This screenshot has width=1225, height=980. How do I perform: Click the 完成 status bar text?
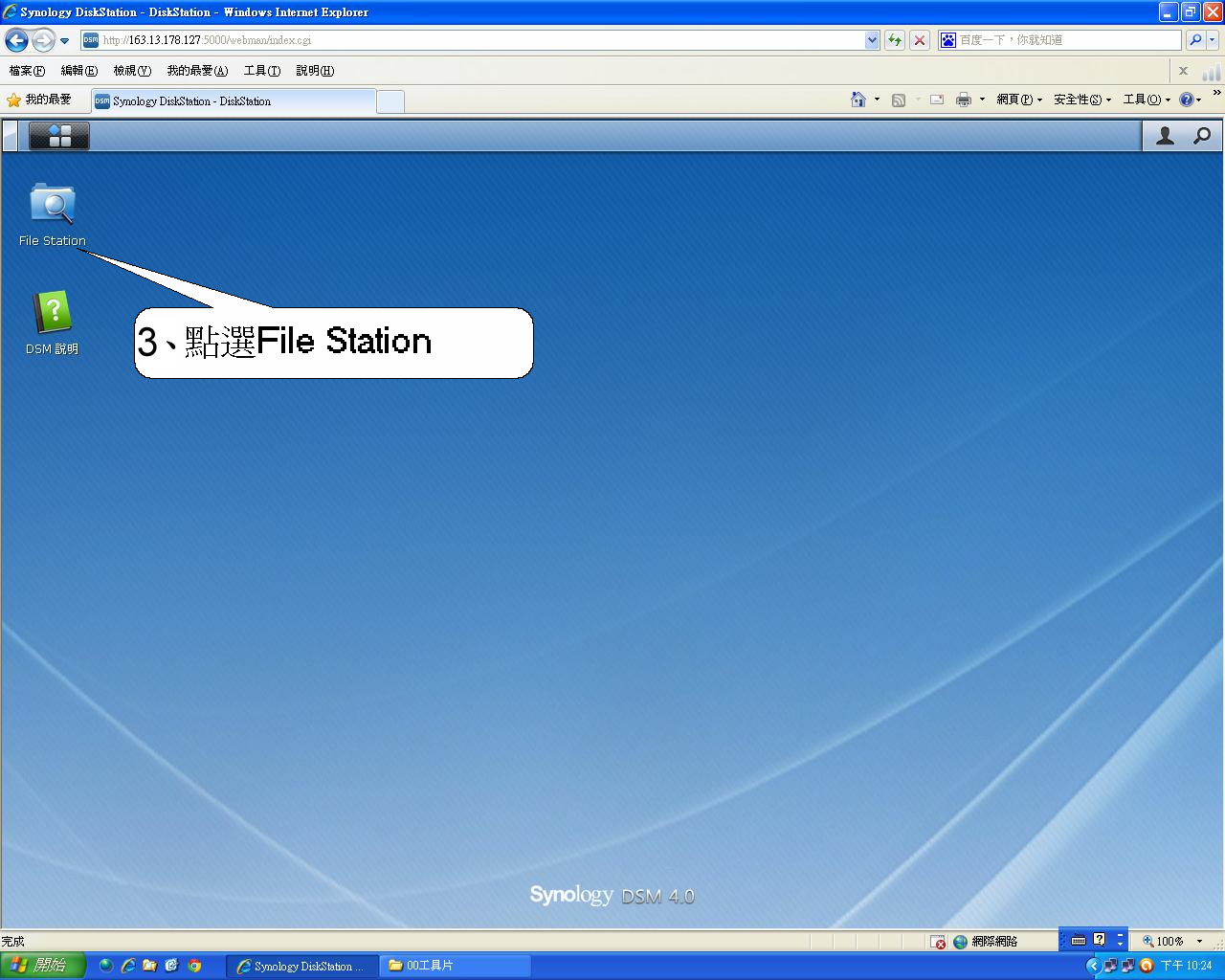pos(13,942)
